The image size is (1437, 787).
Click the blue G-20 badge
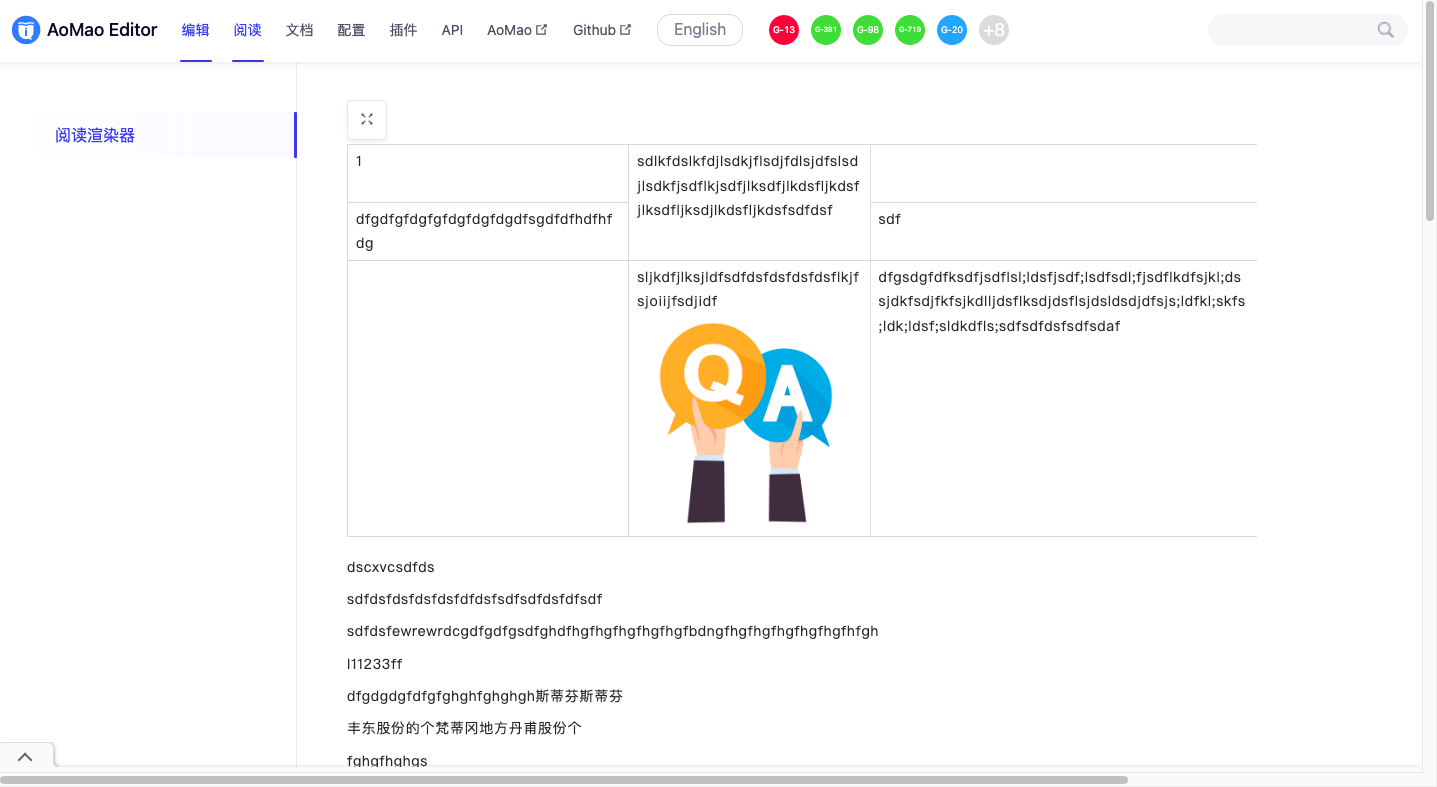(x=952, y=29)
